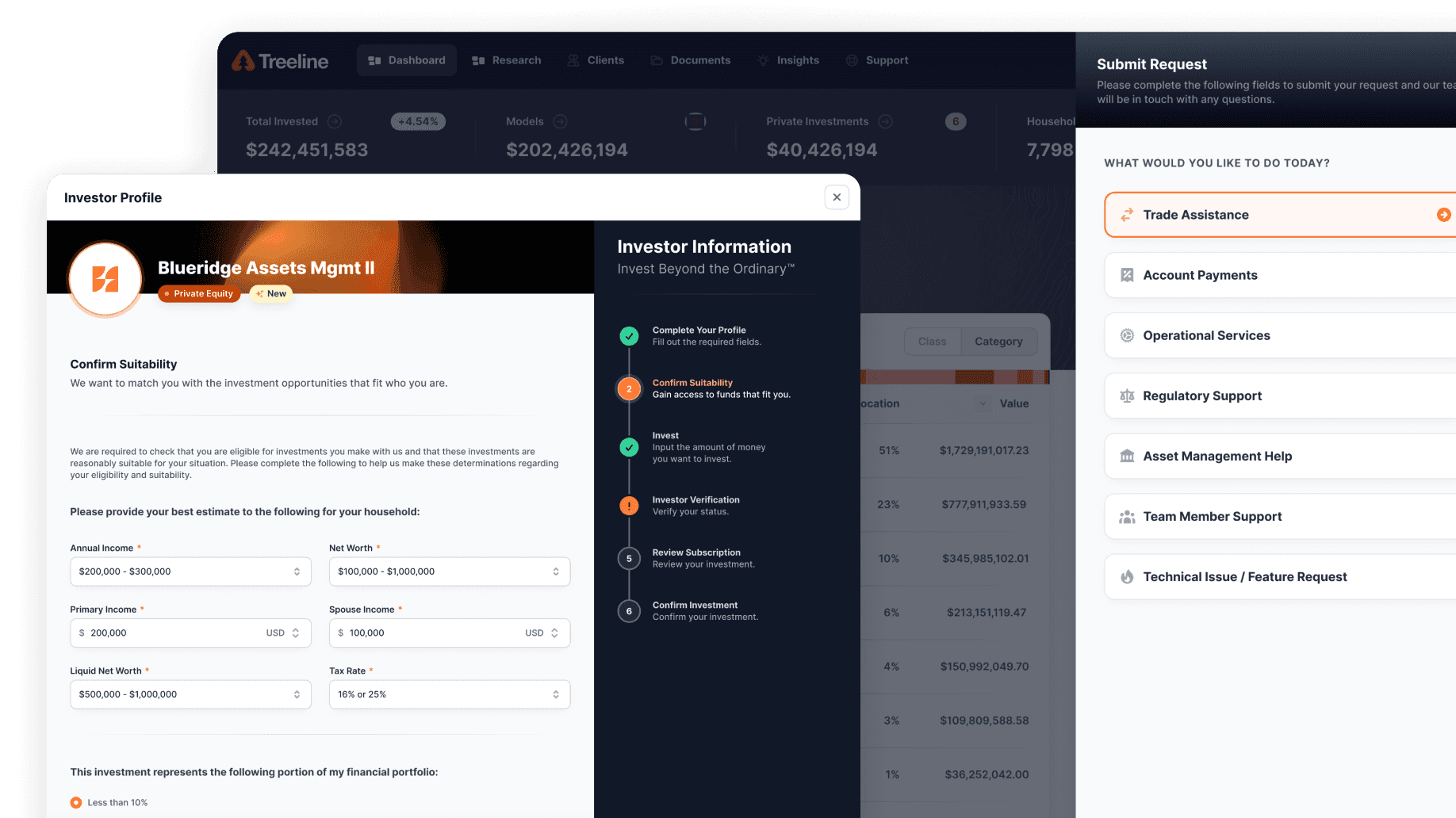
Task: Choose Trade Assistance request option
Action: [1280, 215]
